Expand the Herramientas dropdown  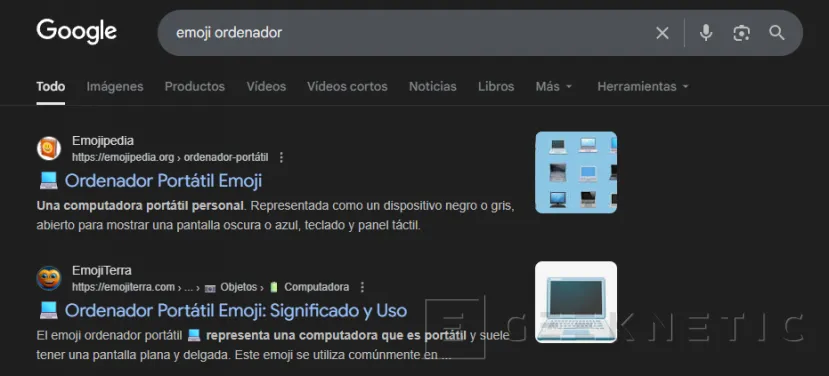click(643, 87)
